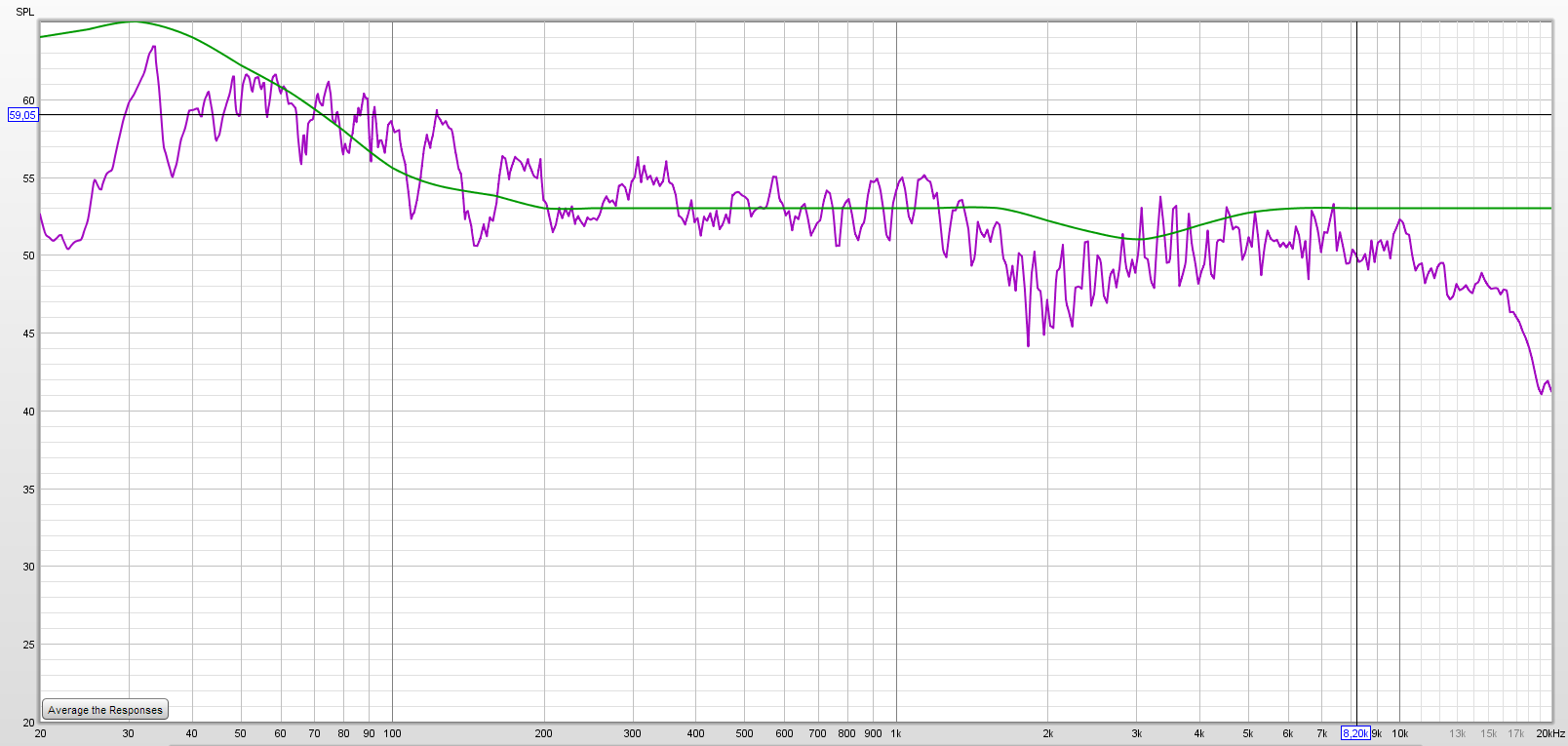
Task: Click the 7k frequency axis label
Action: tap(1321, 733)
